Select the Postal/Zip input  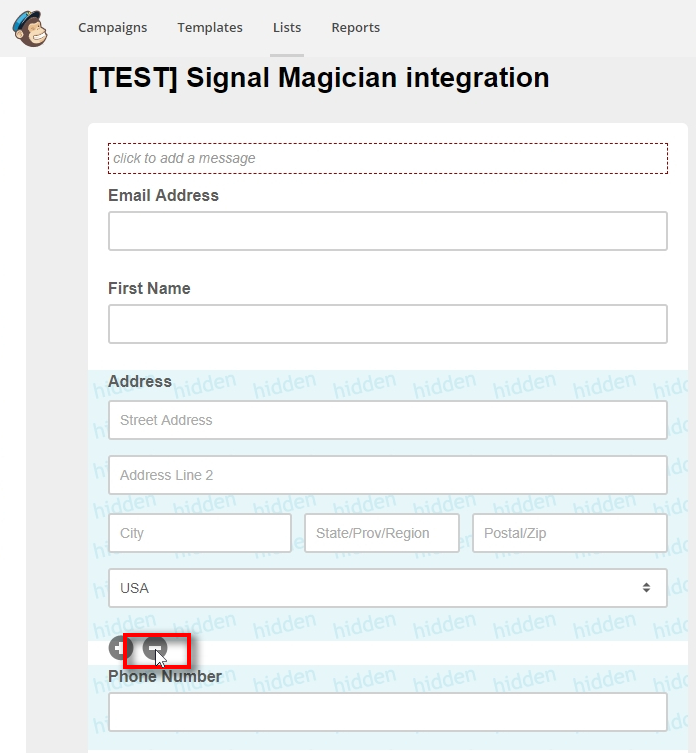(x=569, y=533)
